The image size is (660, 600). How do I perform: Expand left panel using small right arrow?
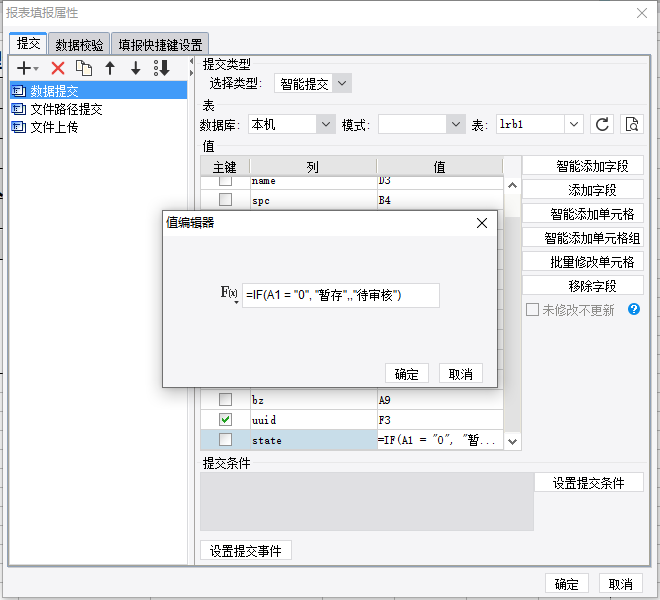click(191, 73)
